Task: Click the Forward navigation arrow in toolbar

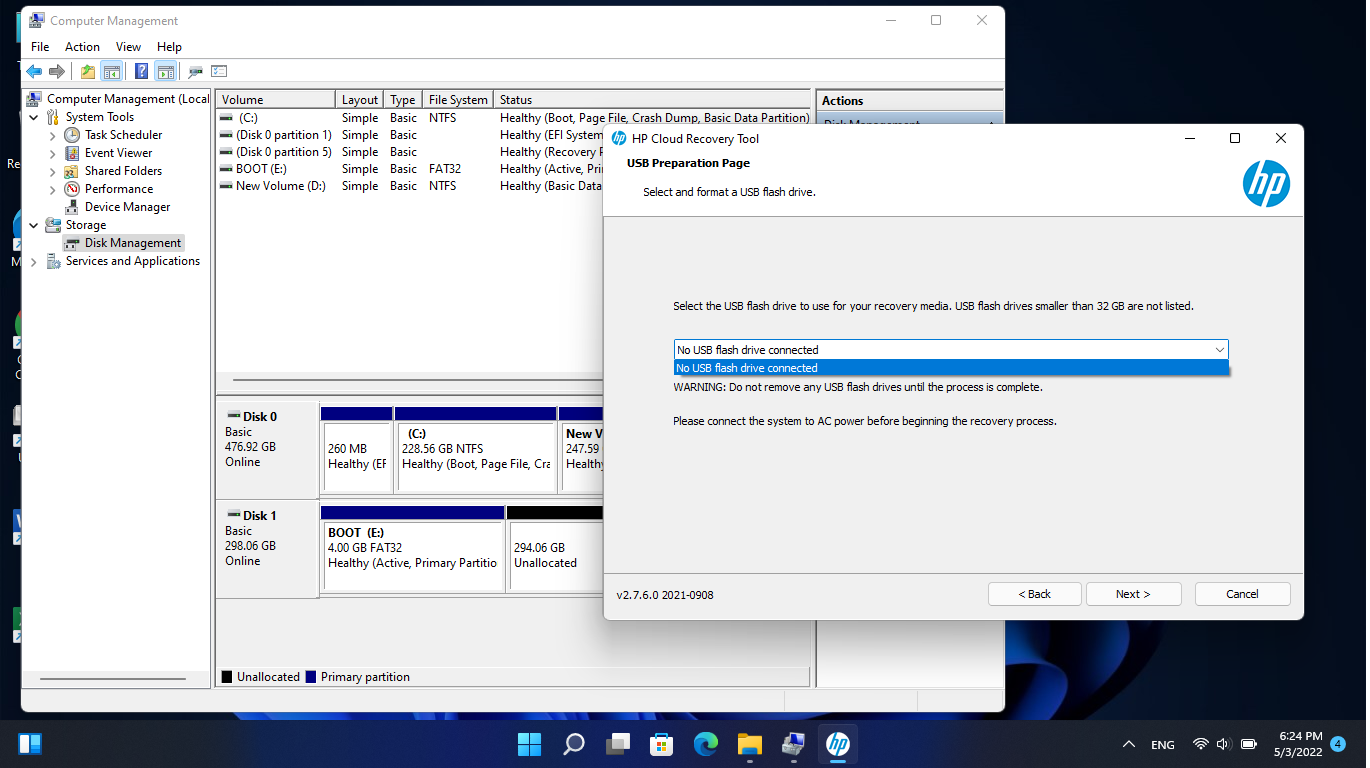Action: pyautogui.click(x=57, y=71)
